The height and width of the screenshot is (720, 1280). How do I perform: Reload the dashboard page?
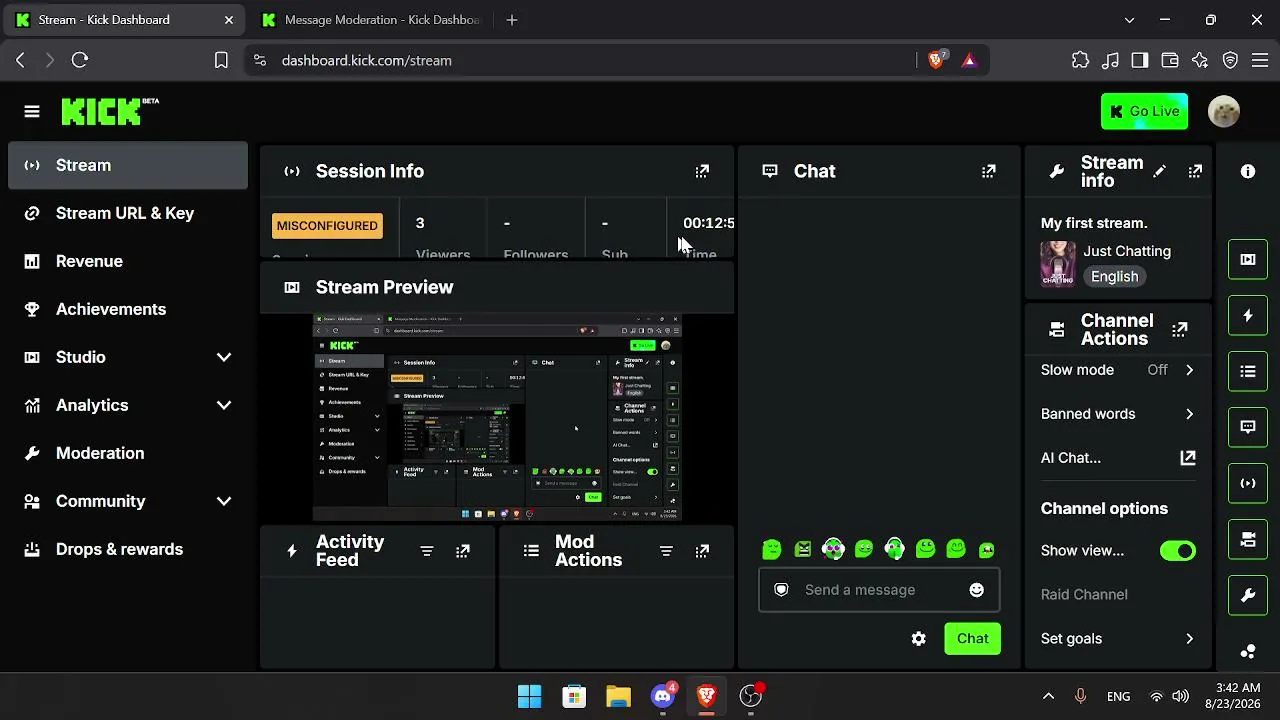(x=80, y=60)
